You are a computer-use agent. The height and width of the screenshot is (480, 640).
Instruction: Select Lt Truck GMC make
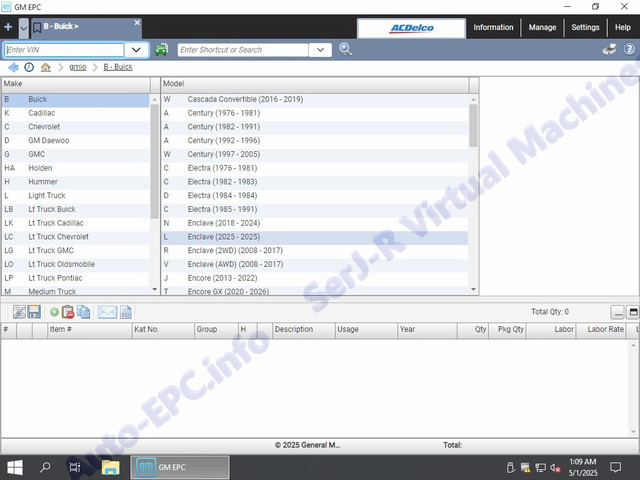click(76, 251)
